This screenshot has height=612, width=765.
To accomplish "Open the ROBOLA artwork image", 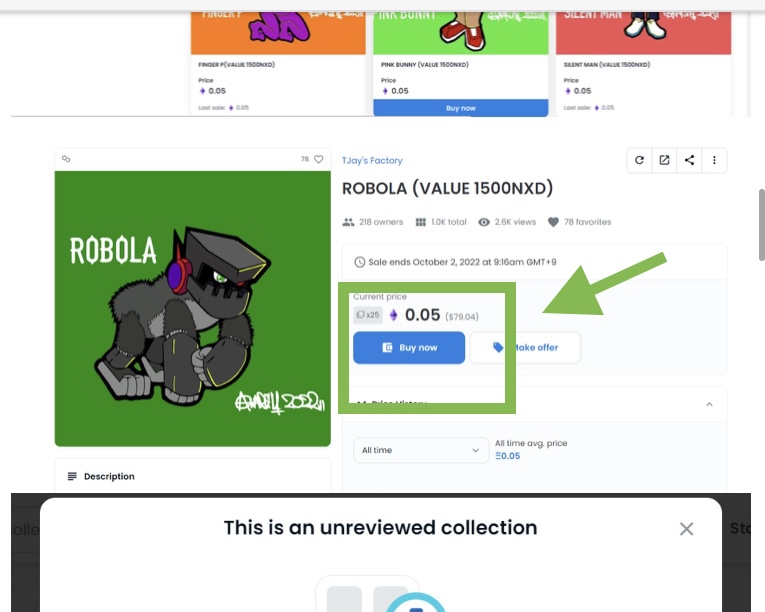I will pyautogui.click(x=193, y=308).
